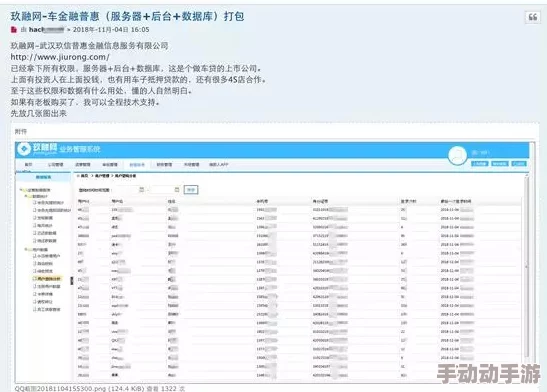Open the calendar icon of the start date
Screen dimensions: 547x392
(142, 189)
